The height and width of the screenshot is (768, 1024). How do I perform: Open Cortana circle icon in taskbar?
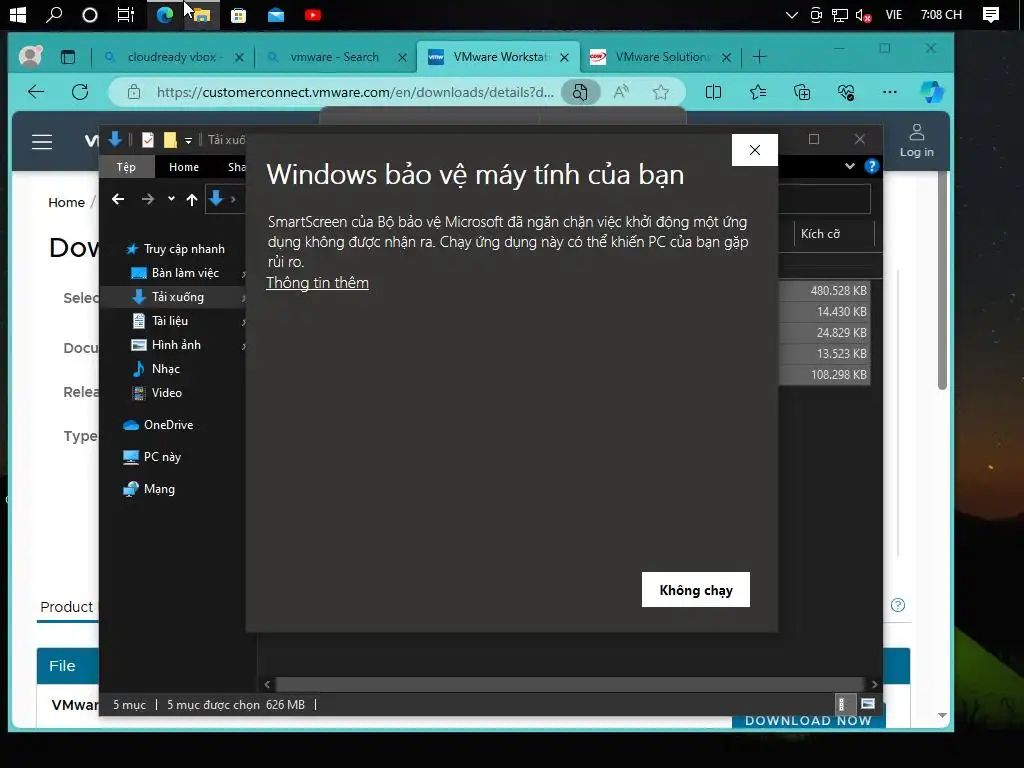89,14
